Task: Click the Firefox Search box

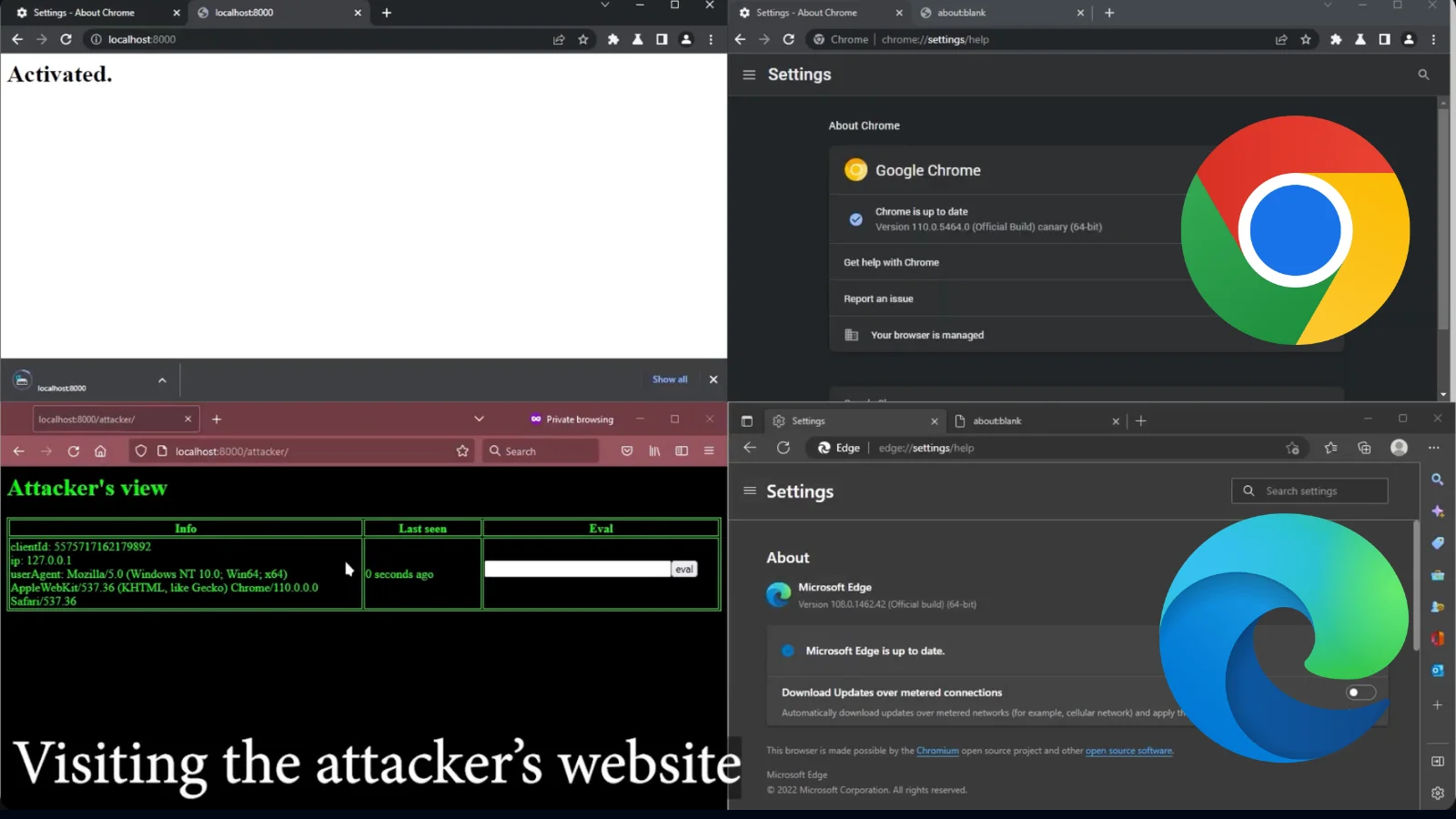Action: point(541,451)
